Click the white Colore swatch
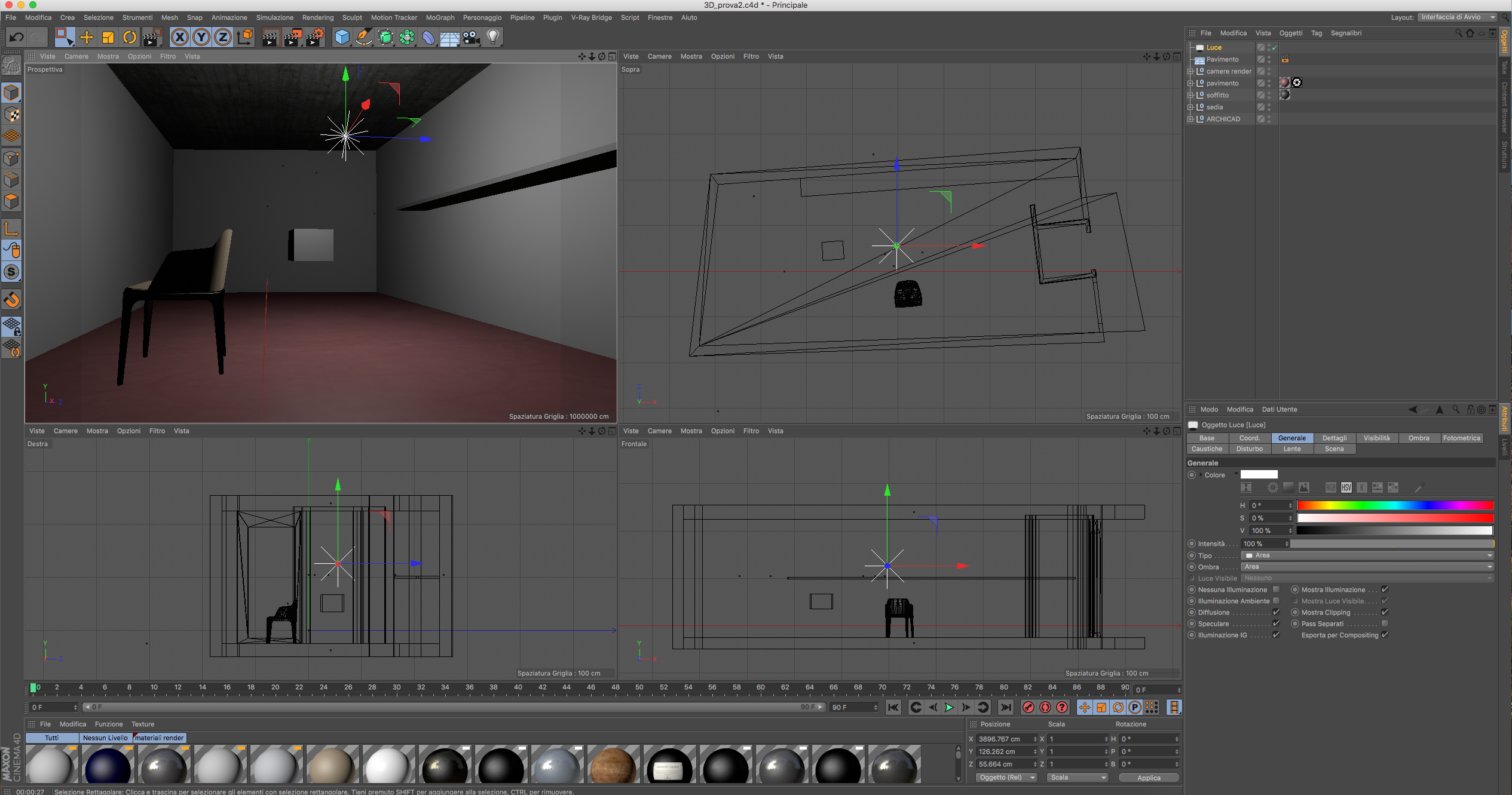 click(x=1259, y=475)
